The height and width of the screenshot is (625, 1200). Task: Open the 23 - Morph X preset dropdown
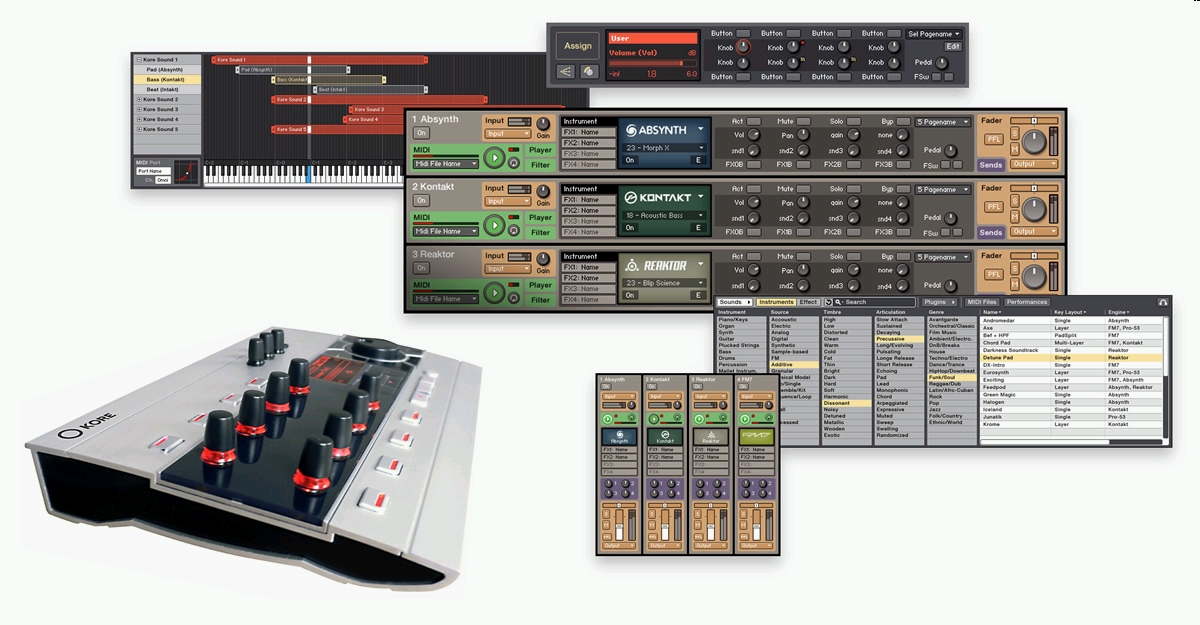click(x=664, y=147)
